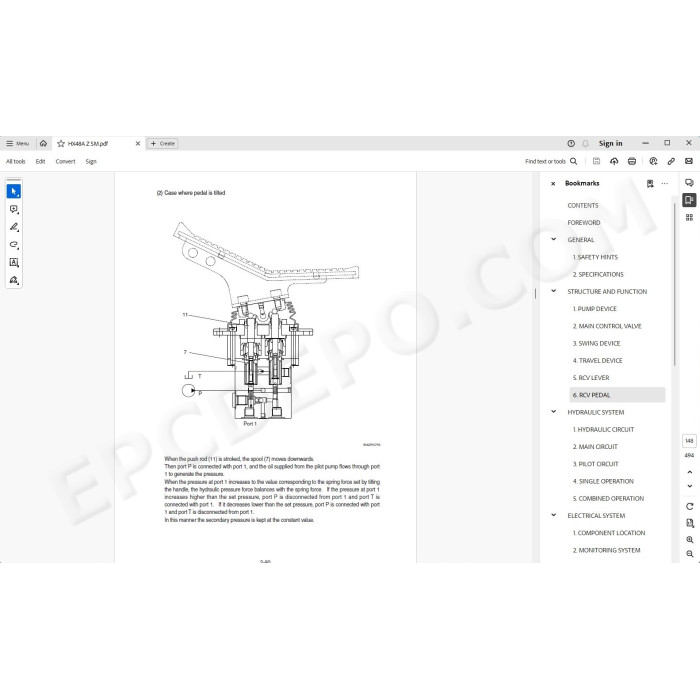Open the CONTENTS bookmark
The image size is (700, 700).
[x=583, y=205]
